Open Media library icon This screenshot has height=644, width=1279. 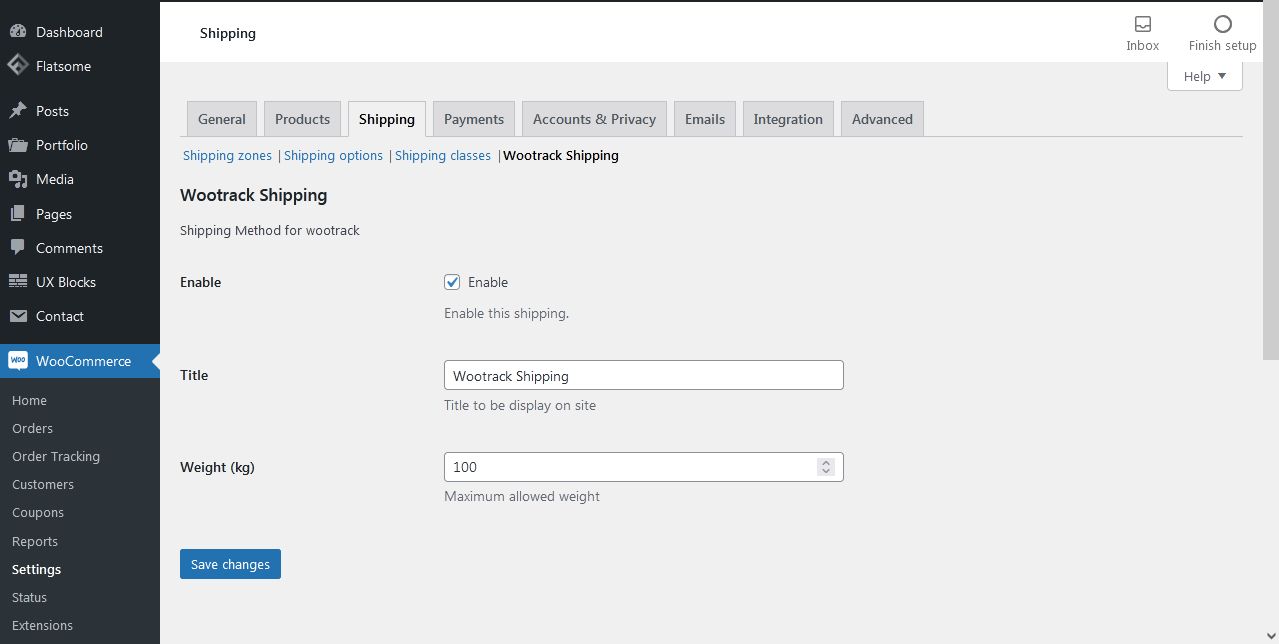click(17, 179)
